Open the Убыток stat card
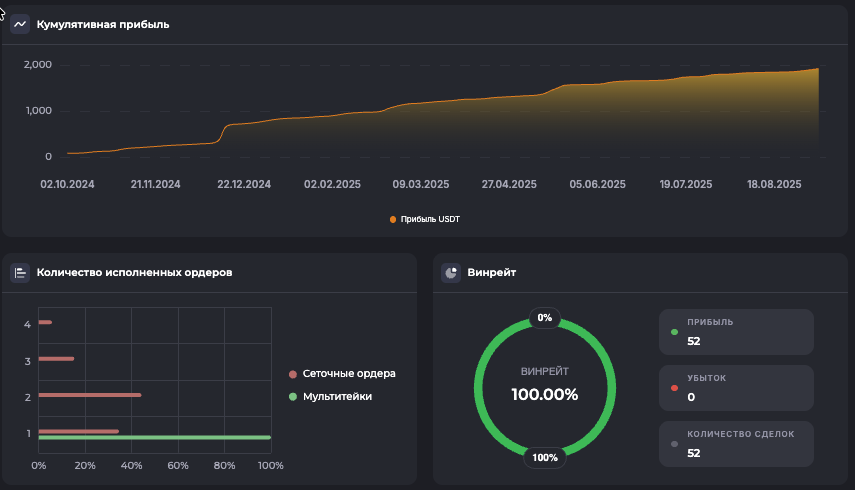The height and width of the screenshot is (490, 855). 736,388
